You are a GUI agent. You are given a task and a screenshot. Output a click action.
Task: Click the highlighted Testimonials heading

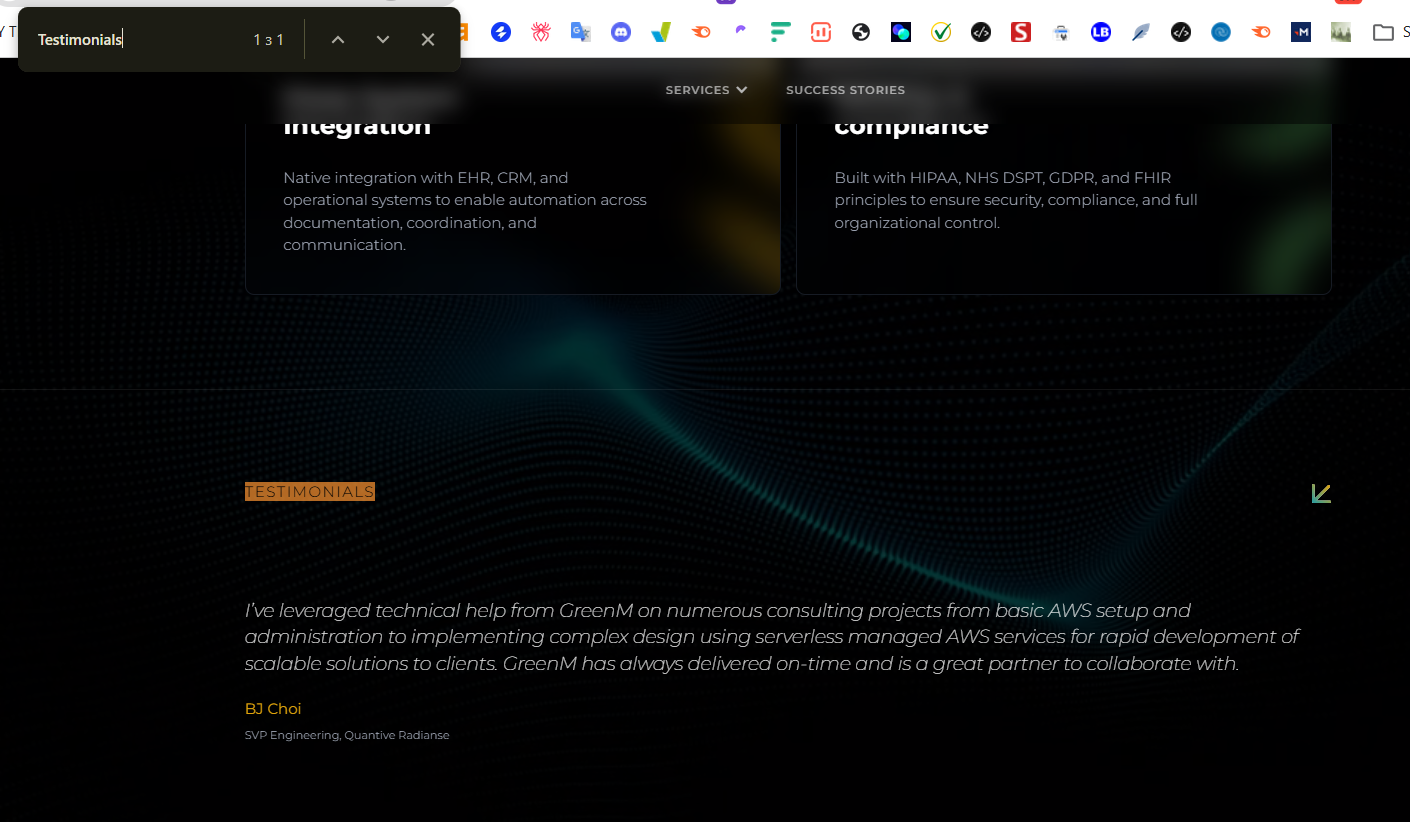tap(310, 491)
